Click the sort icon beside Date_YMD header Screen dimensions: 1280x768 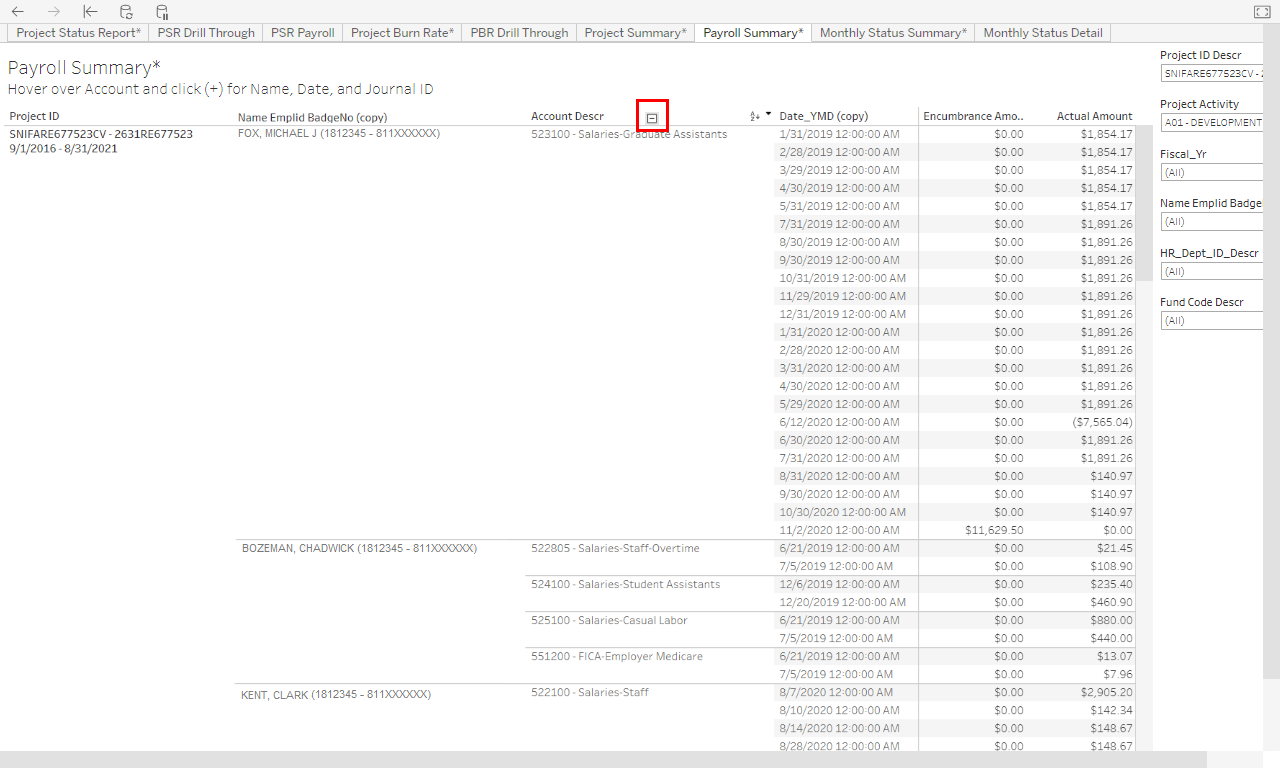pos(754,116)
